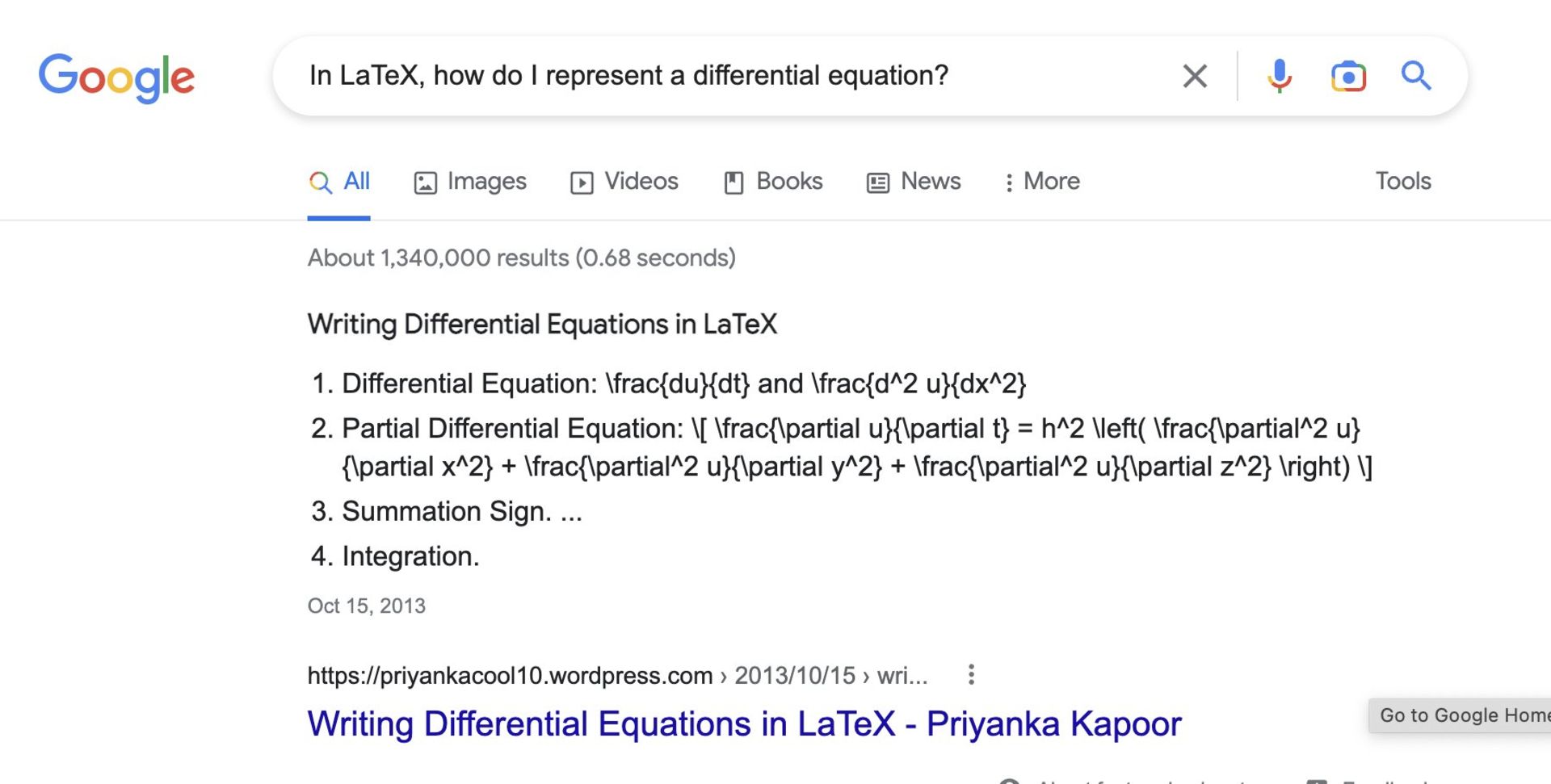Open search by image camera icon

[1348, 77]
